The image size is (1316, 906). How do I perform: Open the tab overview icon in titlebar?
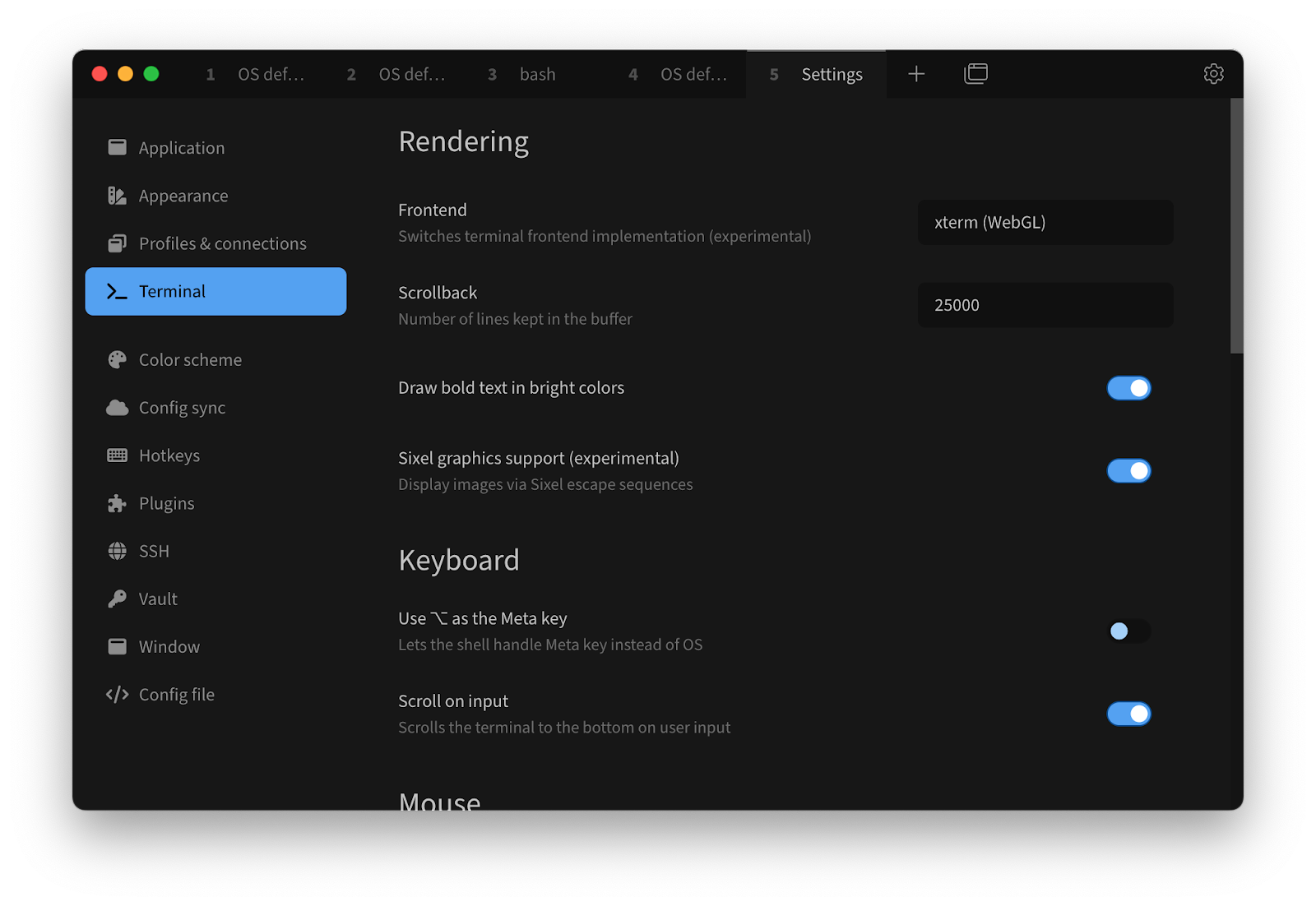[x=975, y=73]
